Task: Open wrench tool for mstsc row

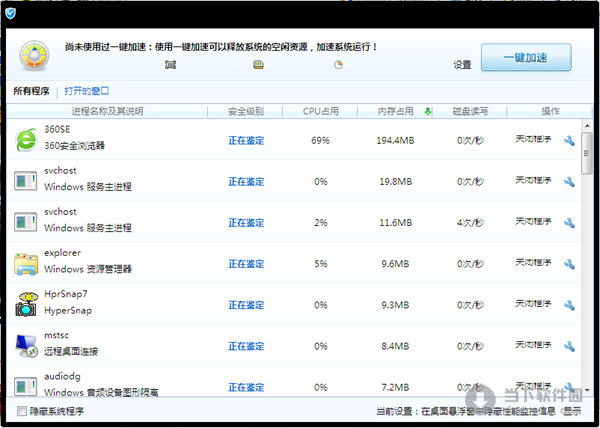Action: pos(569,347)
